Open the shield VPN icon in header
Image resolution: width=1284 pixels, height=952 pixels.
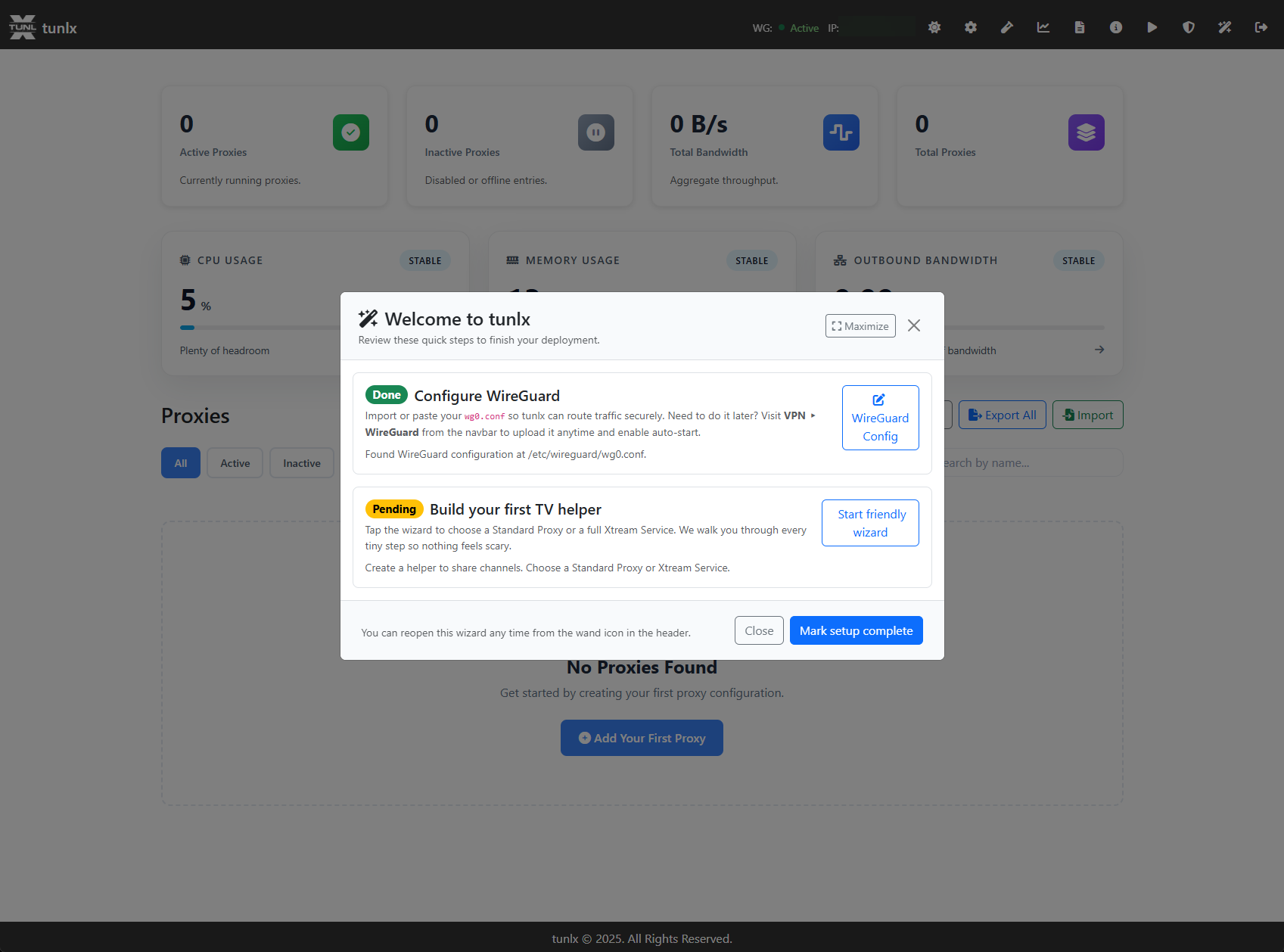click(x=1189, y=27)
